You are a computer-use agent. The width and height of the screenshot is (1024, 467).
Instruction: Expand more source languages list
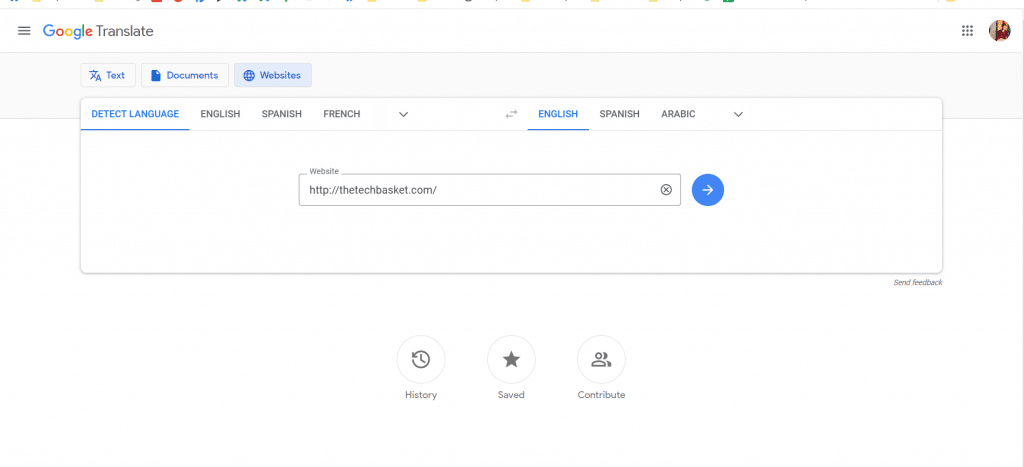click(404, 114)
